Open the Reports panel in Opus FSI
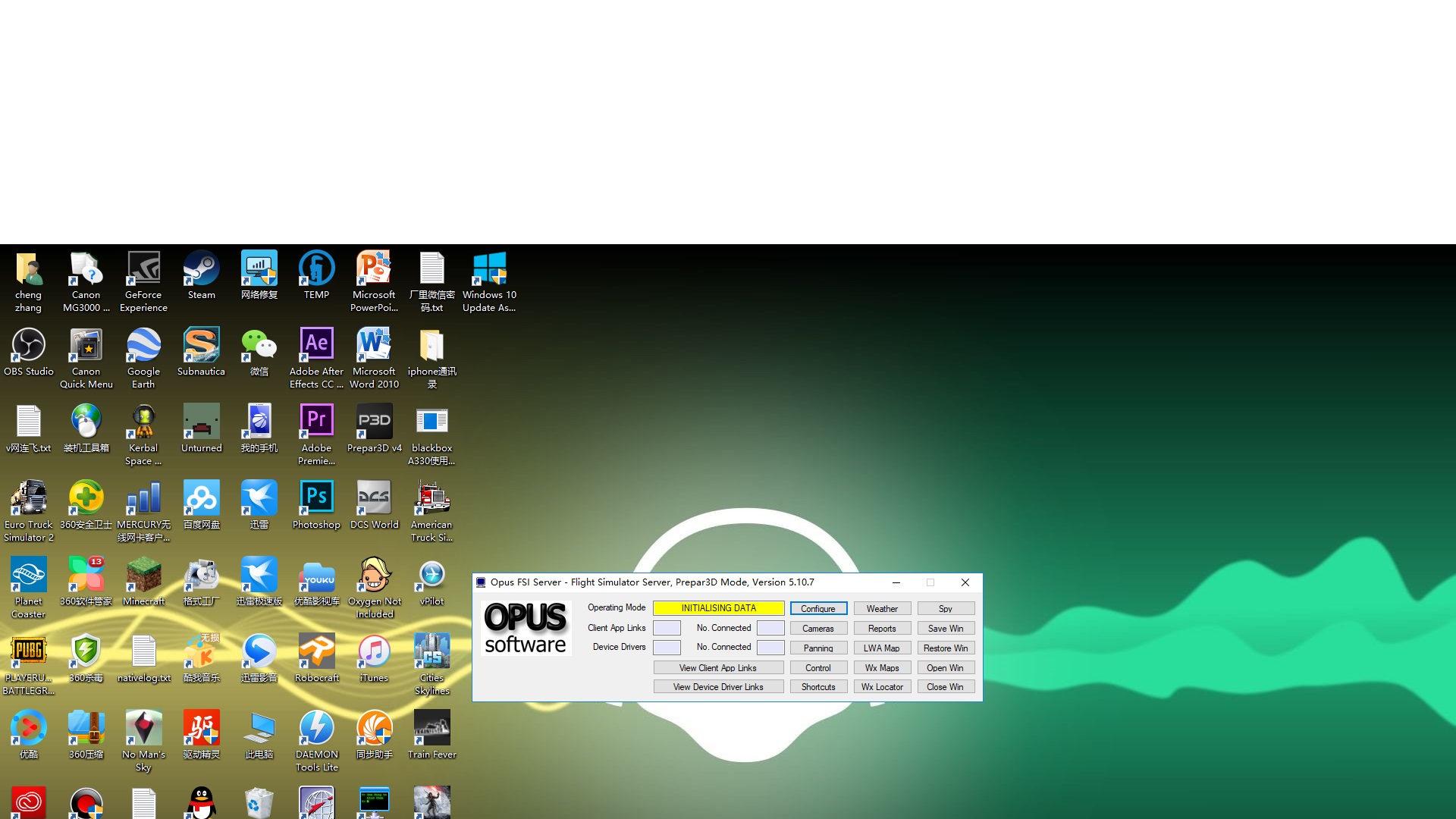 coord(881,627)
